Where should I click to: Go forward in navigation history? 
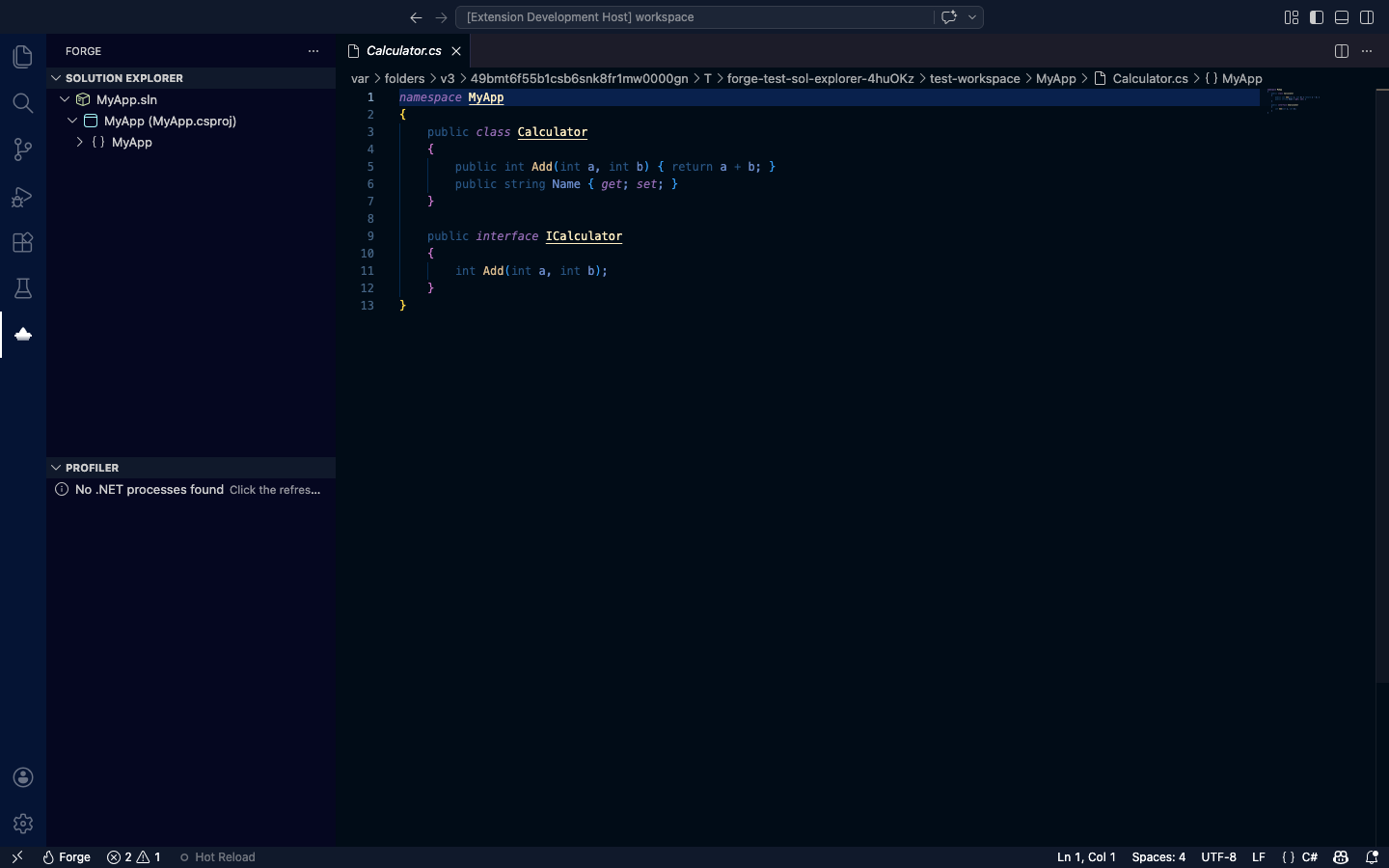click(441, 17)
